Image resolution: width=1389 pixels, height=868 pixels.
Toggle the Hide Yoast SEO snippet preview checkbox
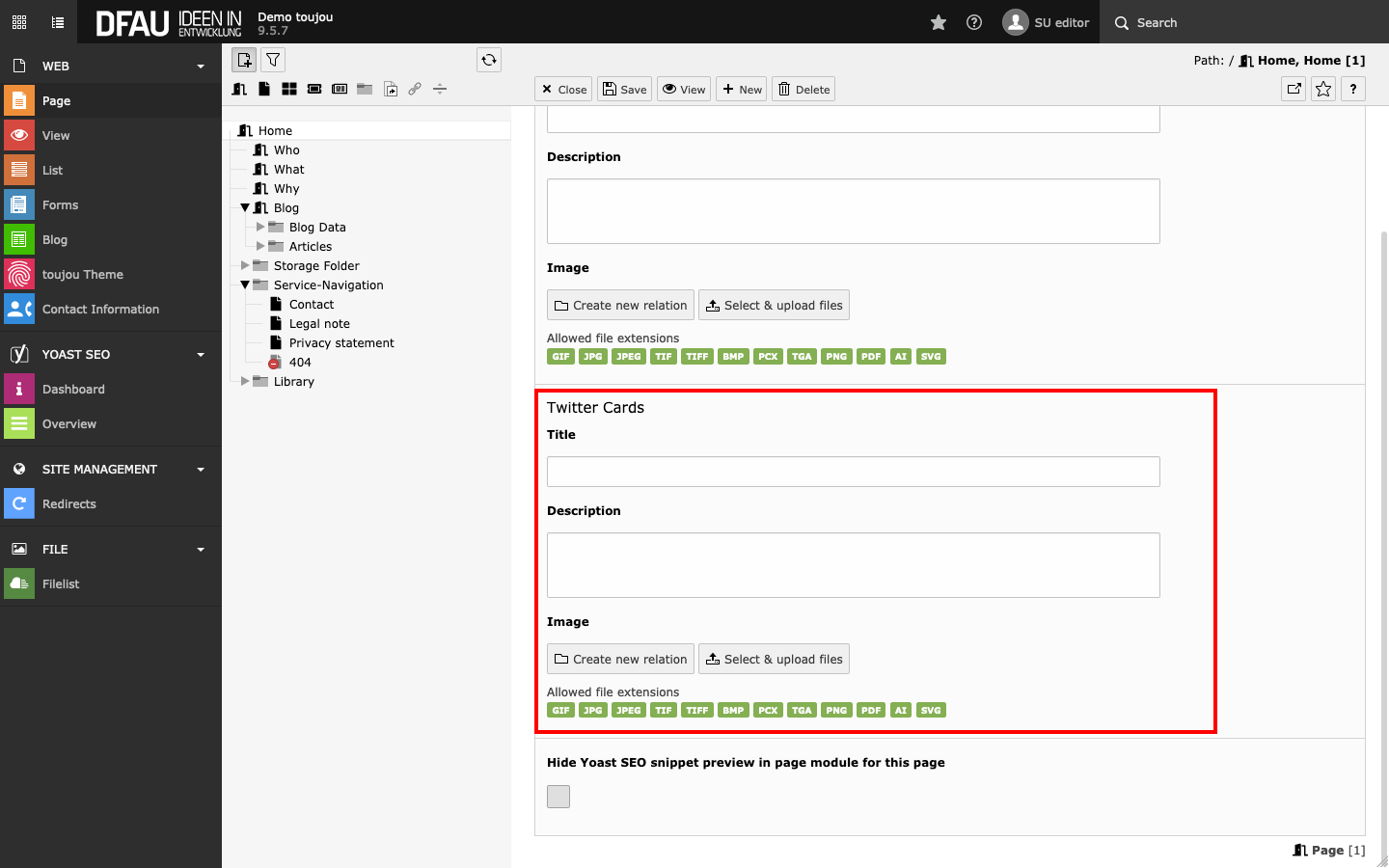click(x=558, y=797)
